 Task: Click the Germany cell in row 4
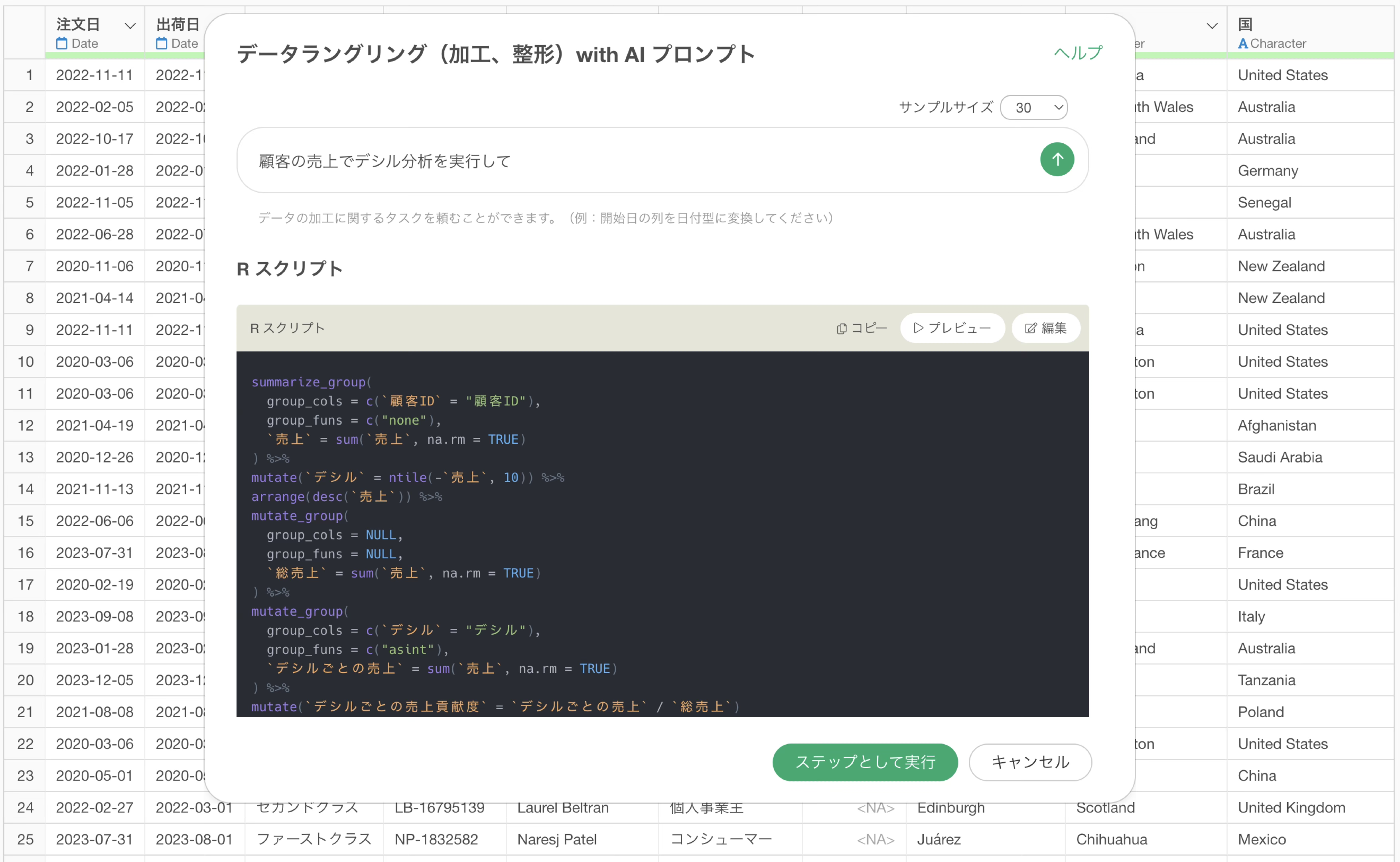point(1268,170)
